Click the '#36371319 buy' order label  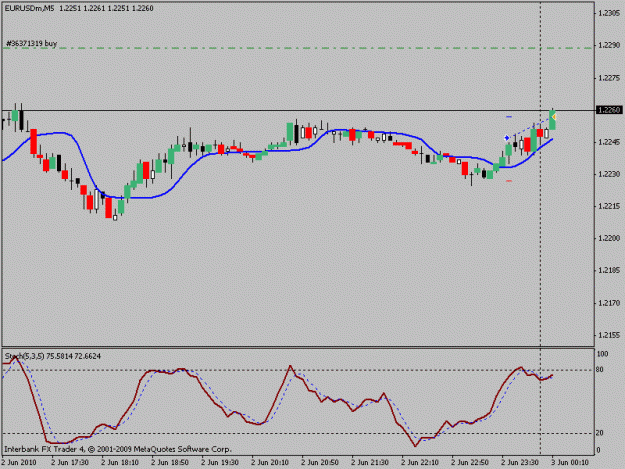coord(31,43)
